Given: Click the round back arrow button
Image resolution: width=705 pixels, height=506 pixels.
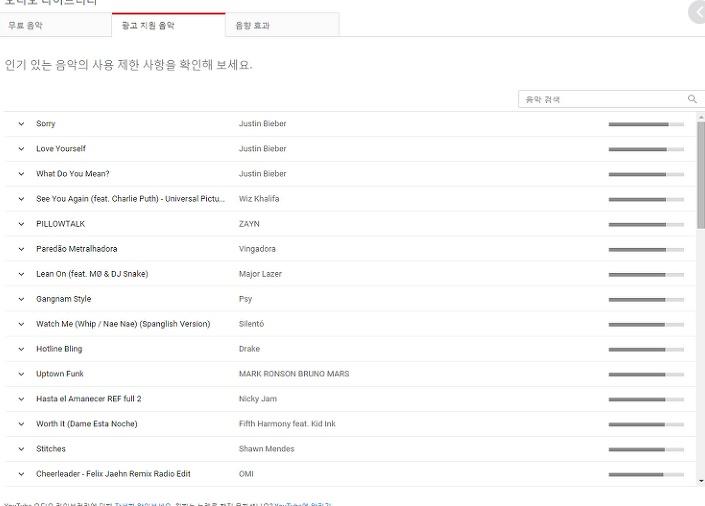Looking at the screenshot, I should pyautogui.click(x=697, y=11).
